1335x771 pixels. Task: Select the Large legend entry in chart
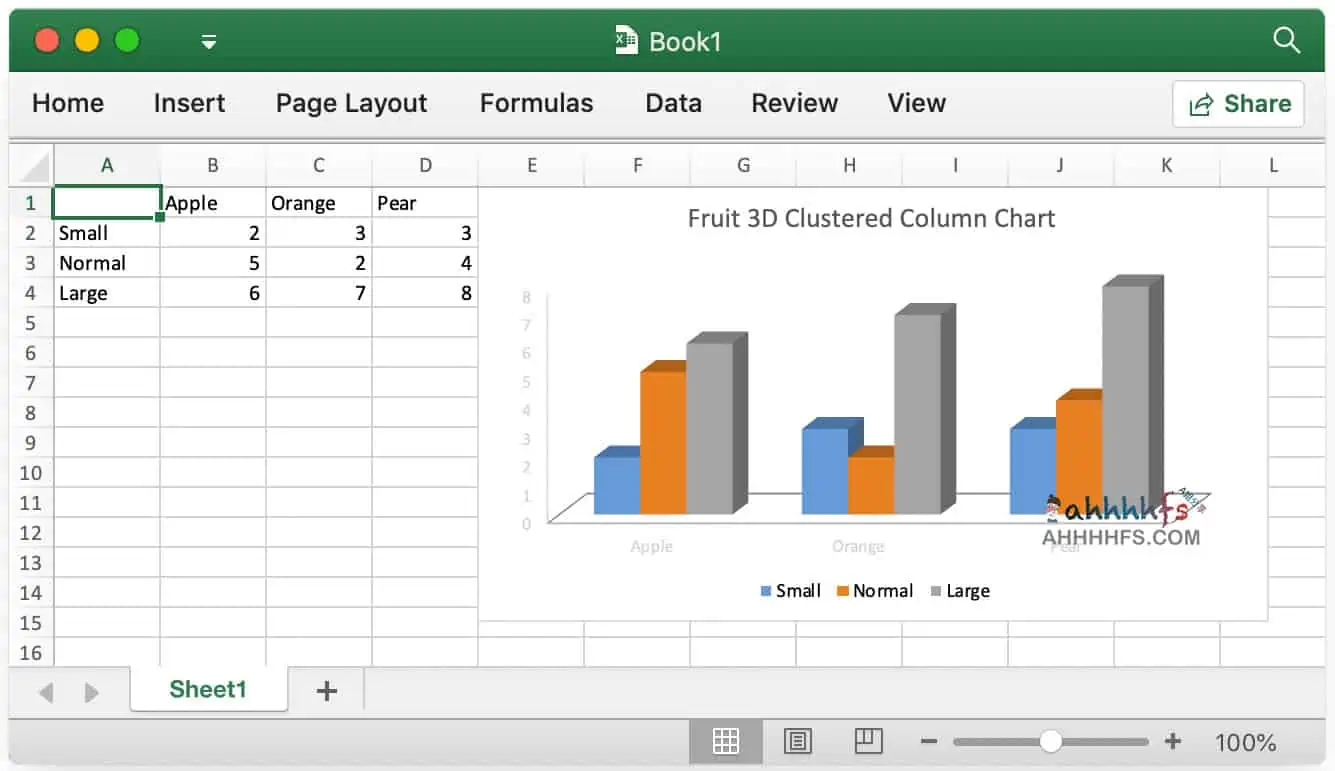(962, 590)
